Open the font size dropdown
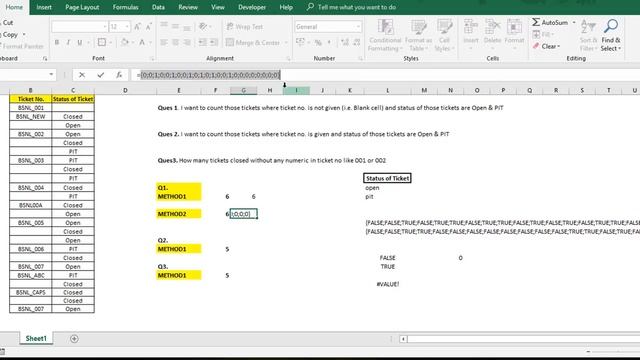Screen dimensions: 640x360 pyautogui.click(x=127, y=27)
